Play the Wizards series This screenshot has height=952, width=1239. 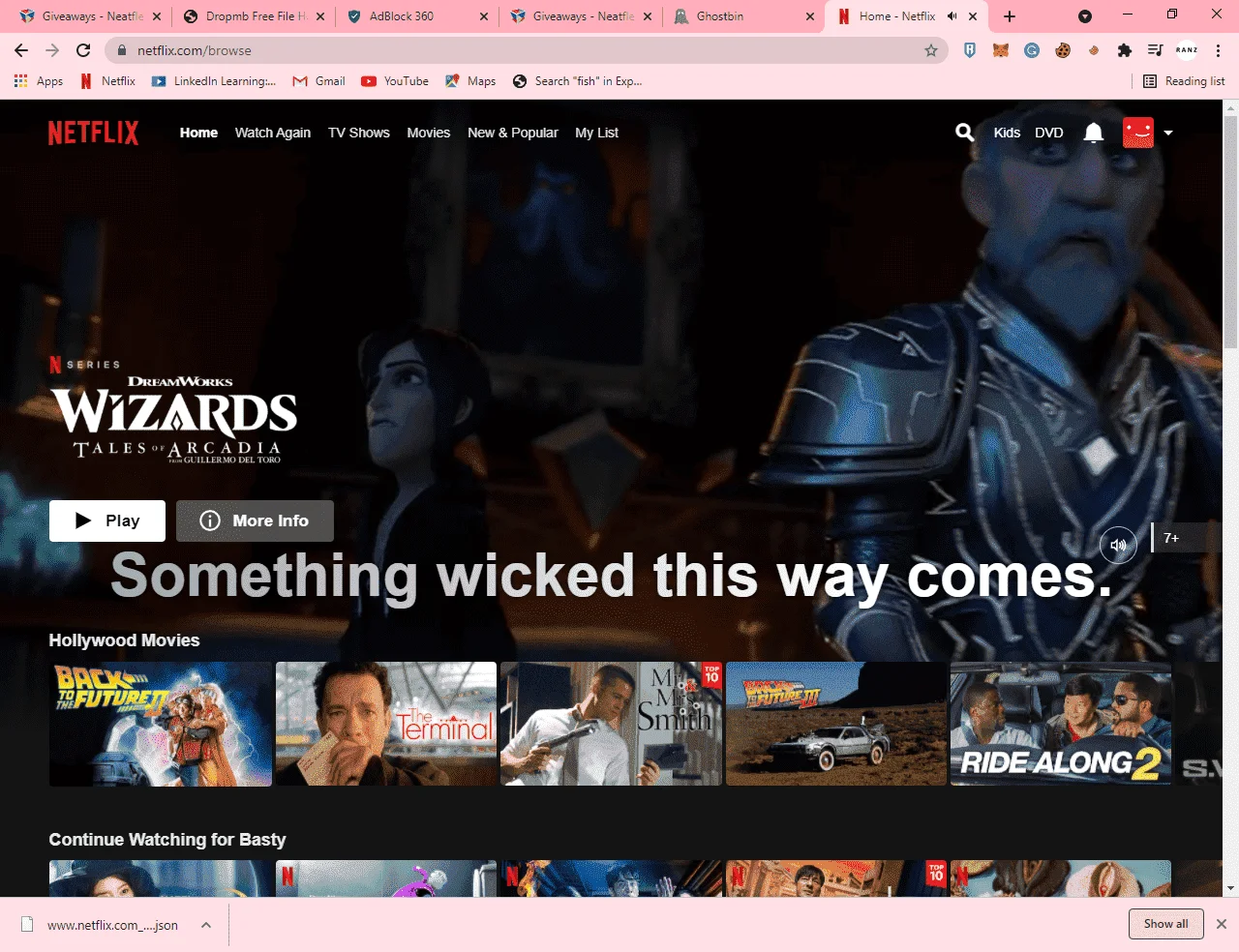point(107,521)
